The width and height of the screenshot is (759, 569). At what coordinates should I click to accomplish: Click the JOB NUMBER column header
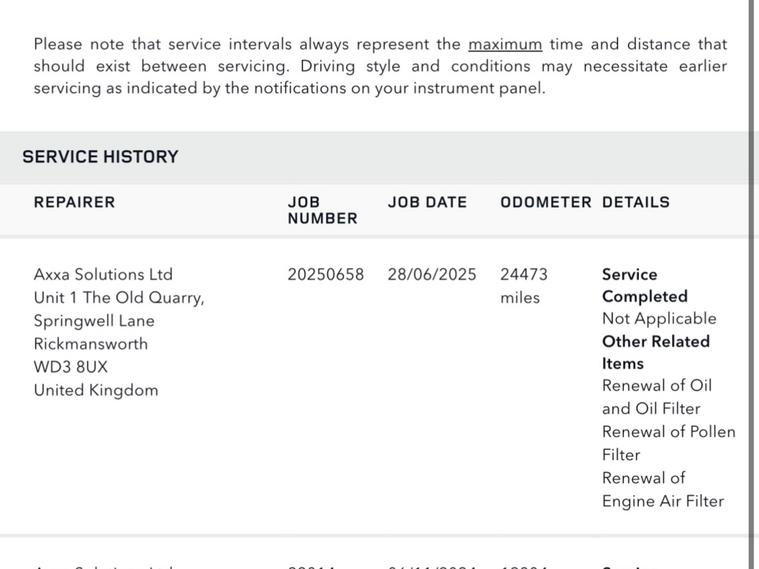(322, 210)
